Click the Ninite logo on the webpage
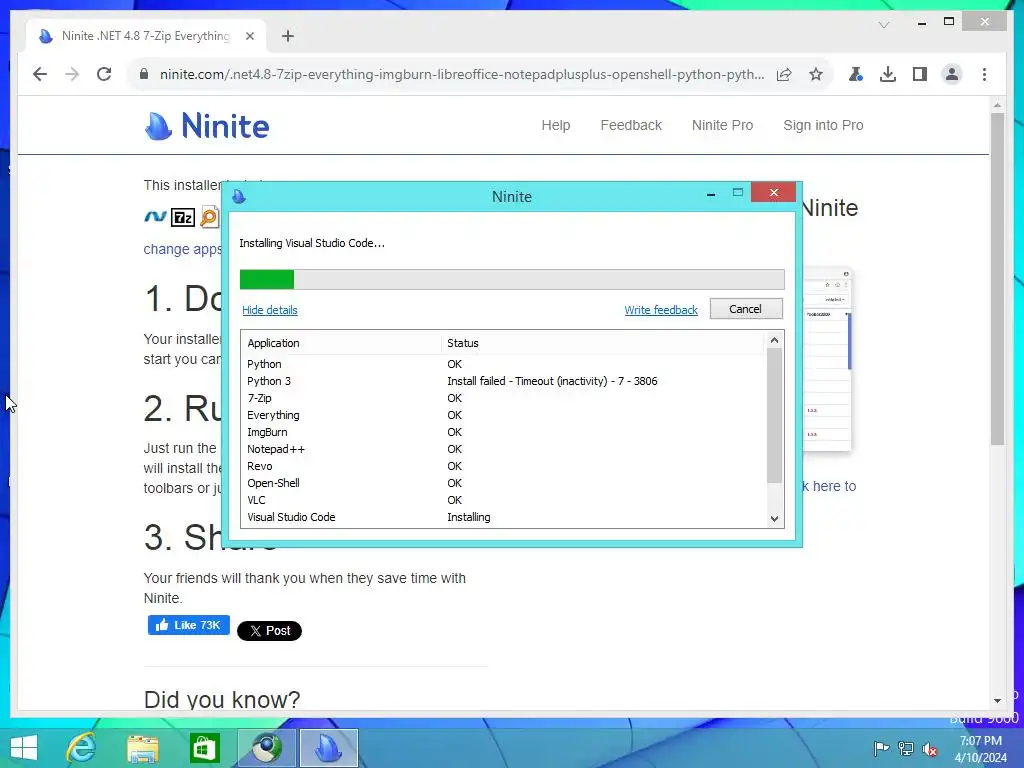 (206, 125)
